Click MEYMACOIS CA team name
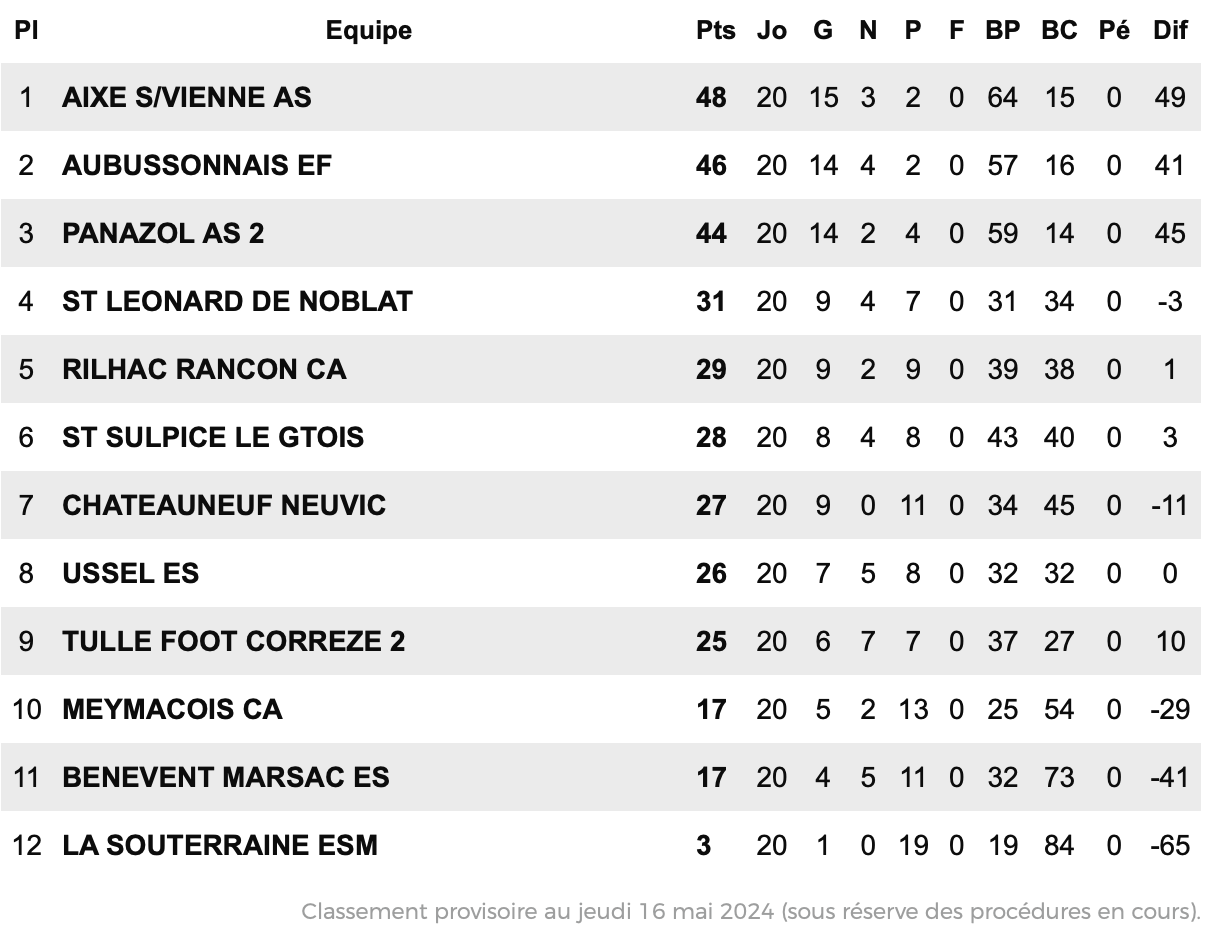 tap(172, 709)
